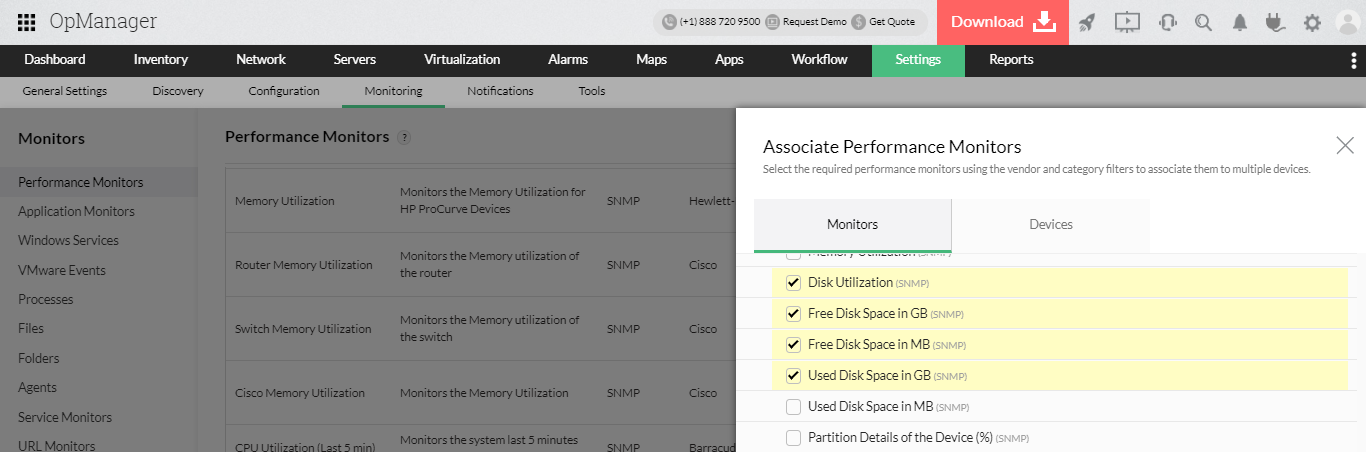
Task: Open the gear settings icon in header
Action: [x=1312, y=22]
